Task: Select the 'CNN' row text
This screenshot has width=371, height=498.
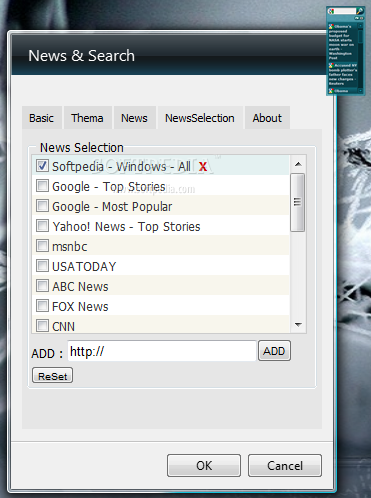Action: (x=63, y=327)
